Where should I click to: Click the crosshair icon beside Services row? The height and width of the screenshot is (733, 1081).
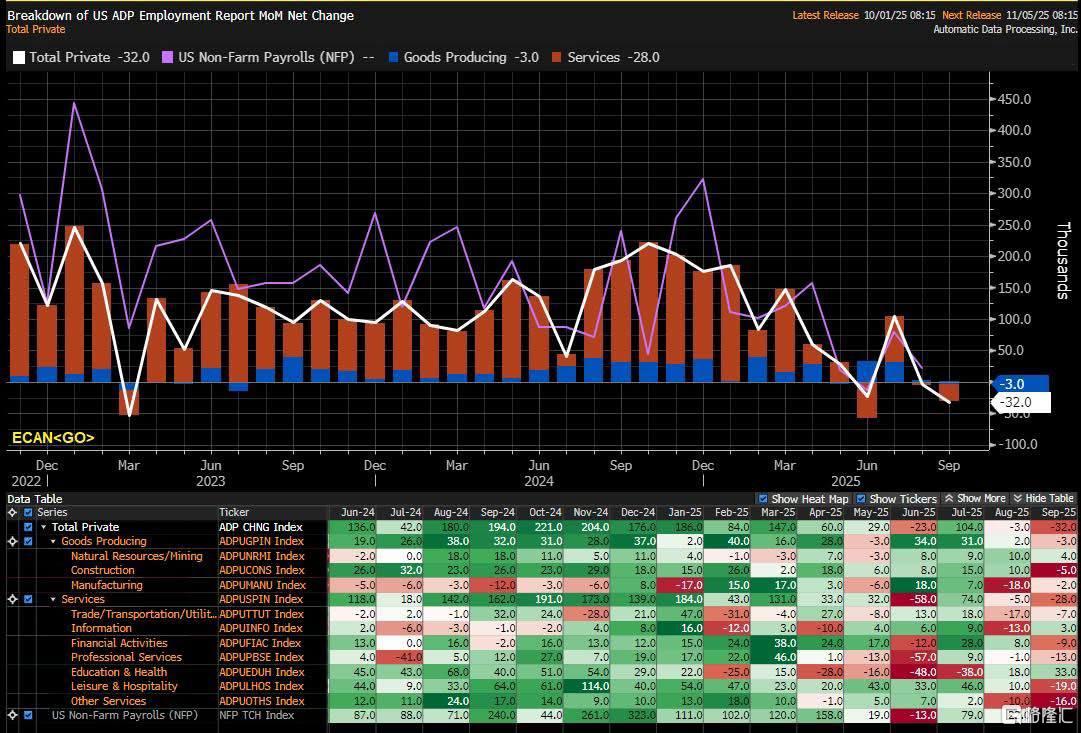12,599
